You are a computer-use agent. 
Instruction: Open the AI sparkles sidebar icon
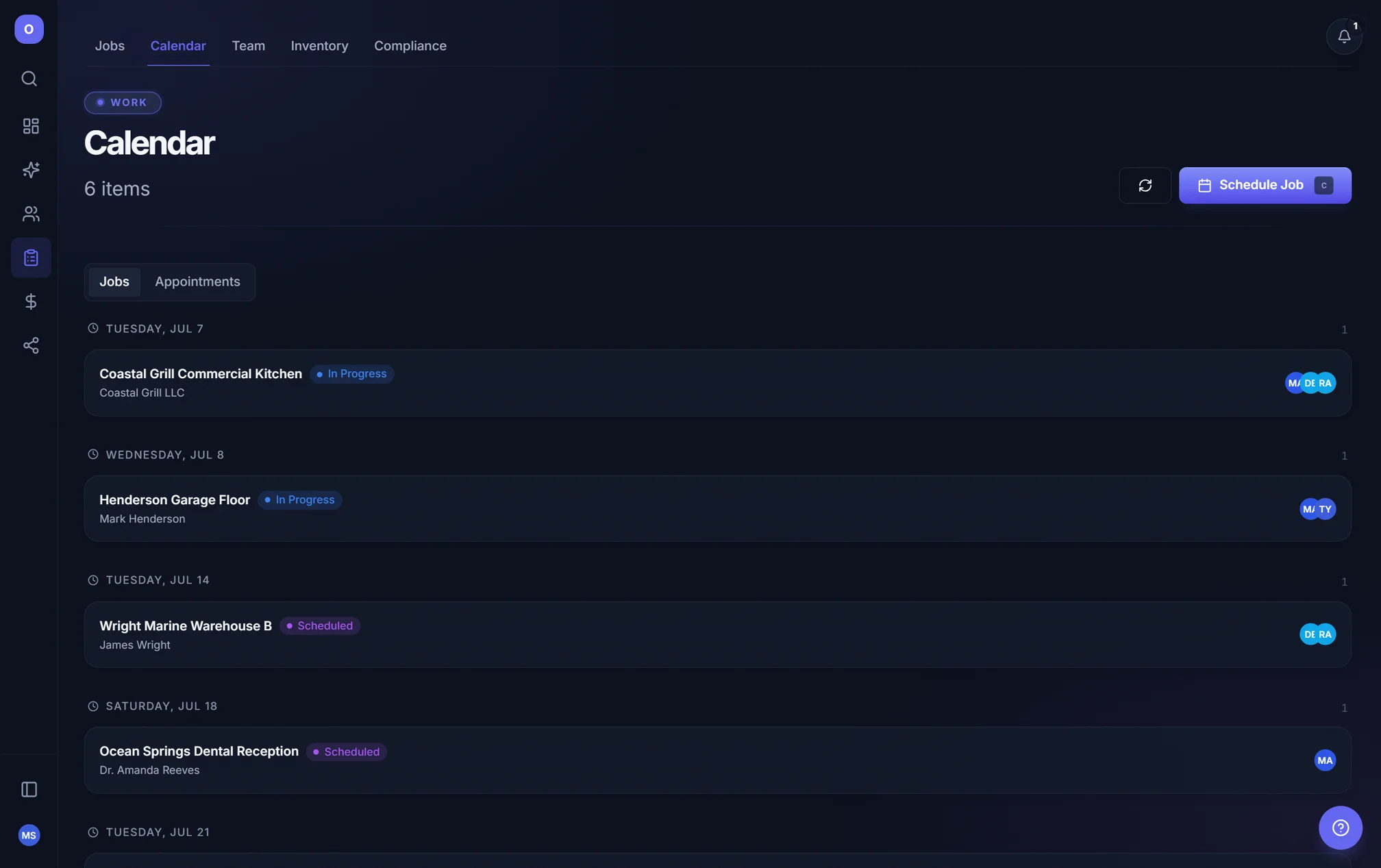click(x=31, y=170)
